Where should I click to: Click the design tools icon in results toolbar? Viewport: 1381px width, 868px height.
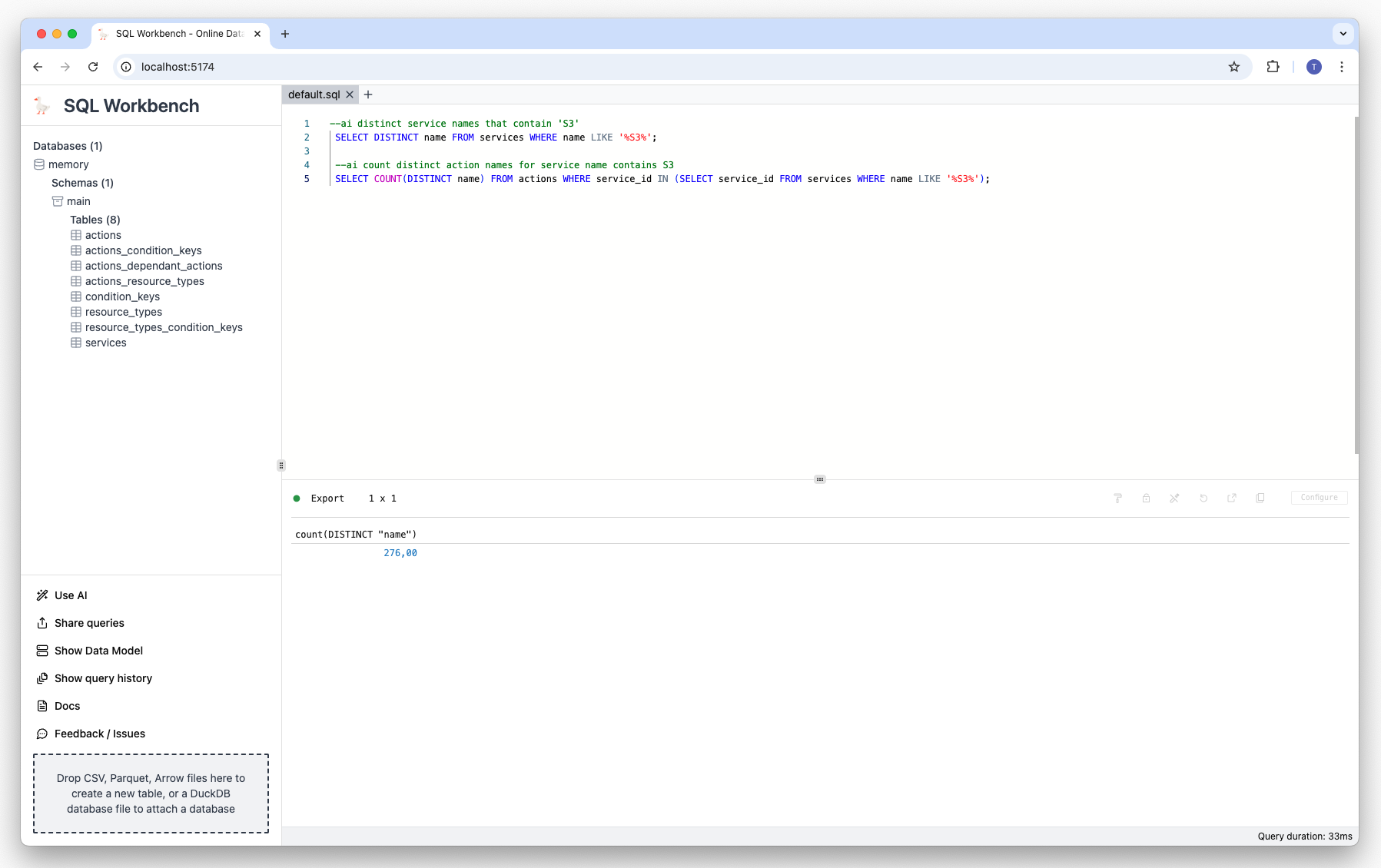coord(1174,498)
